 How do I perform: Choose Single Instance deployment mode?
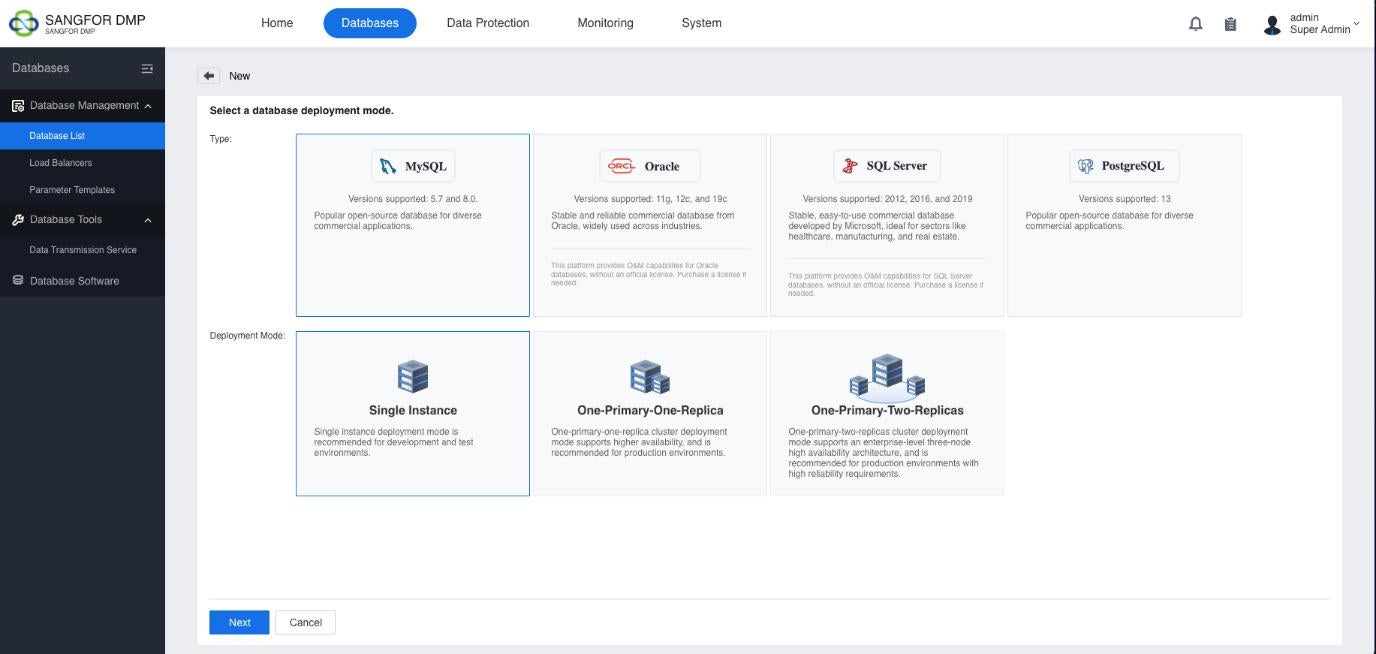(413, 413)
